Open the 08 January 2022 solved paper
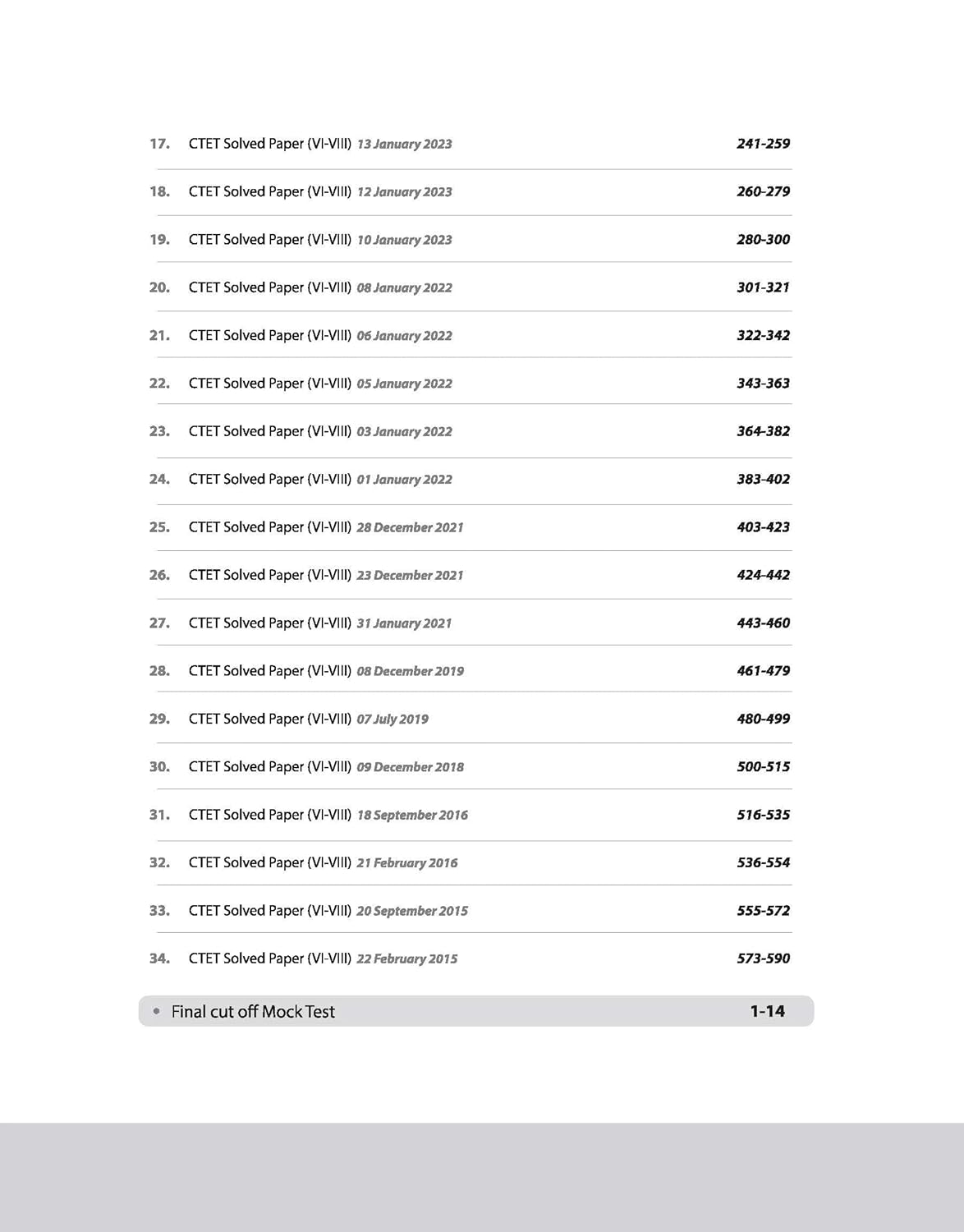 point(320,287)
